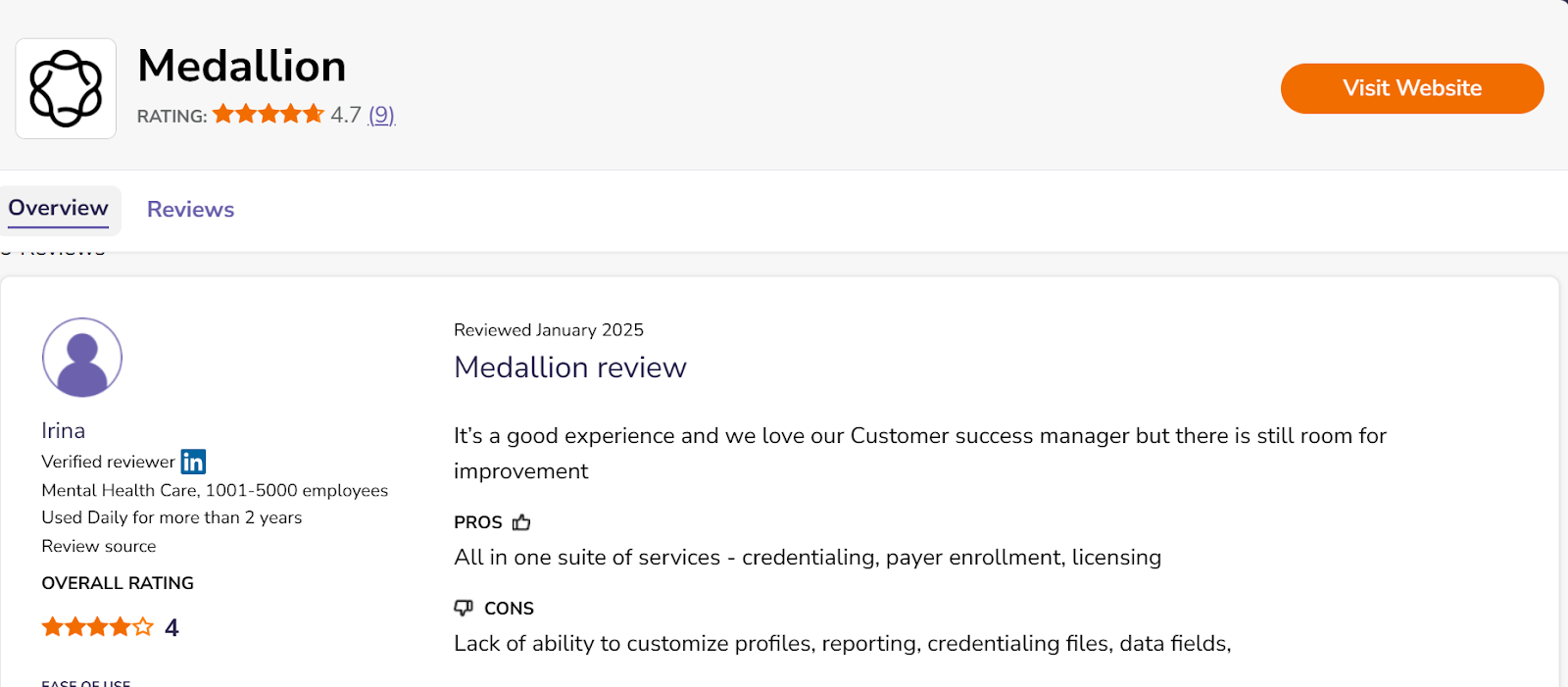The image size is (1568, 687).
Task: Click the Review source label
Action: click(x=99, y=546)
